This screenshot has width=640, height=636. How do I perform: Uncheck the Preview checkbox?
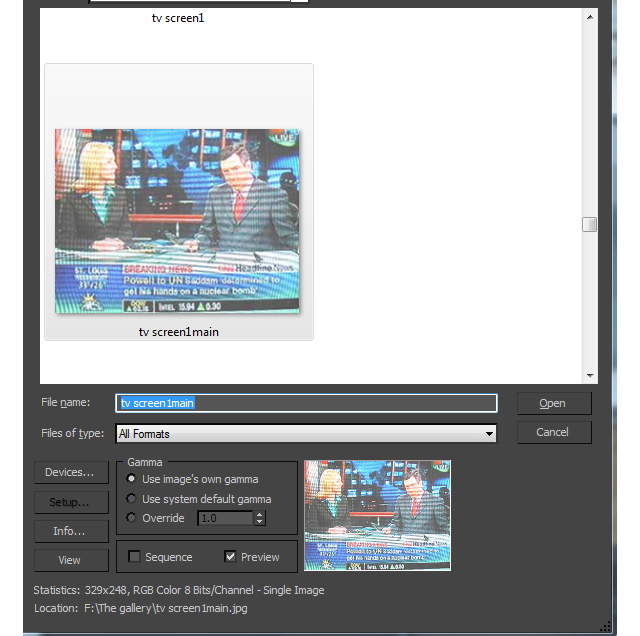coord(230,556)
